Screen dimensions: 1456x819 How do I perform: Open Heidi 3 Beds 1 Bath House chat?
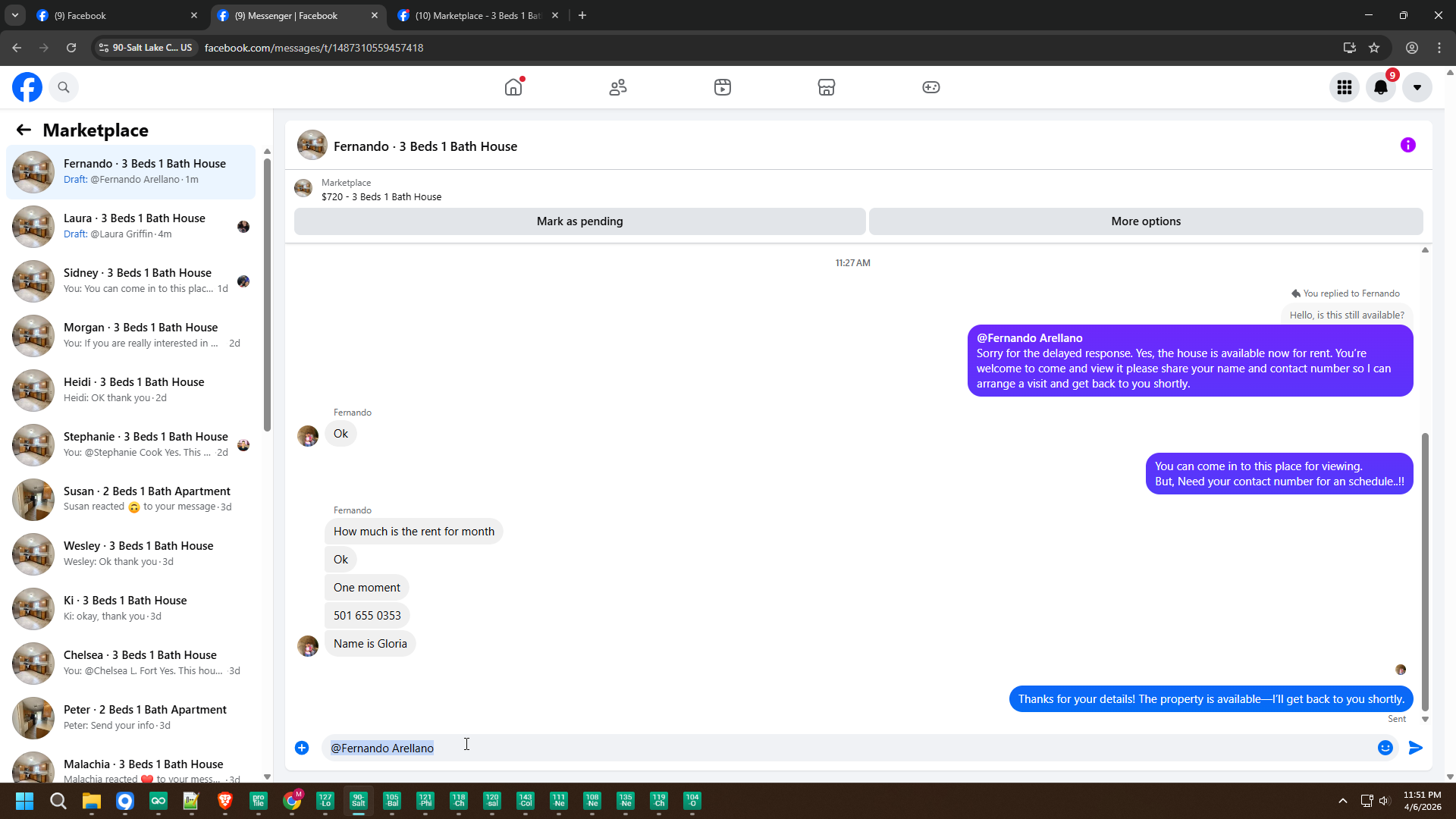click(130, 391)
